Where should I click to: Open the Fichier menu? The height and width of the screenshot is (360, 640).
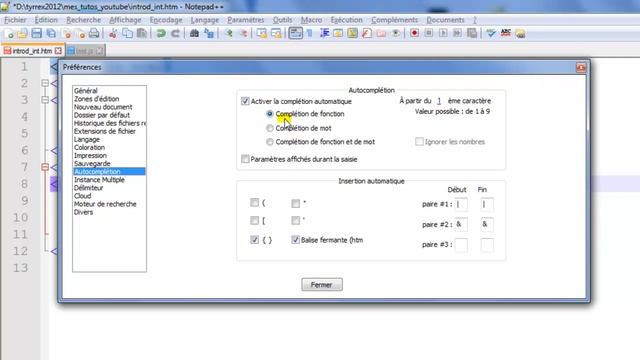click(15, 20)
